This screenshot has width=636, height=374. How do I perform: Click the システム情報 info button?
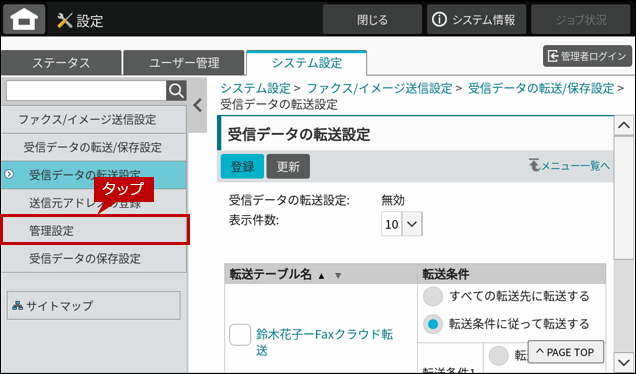click(x=476, y=19)
